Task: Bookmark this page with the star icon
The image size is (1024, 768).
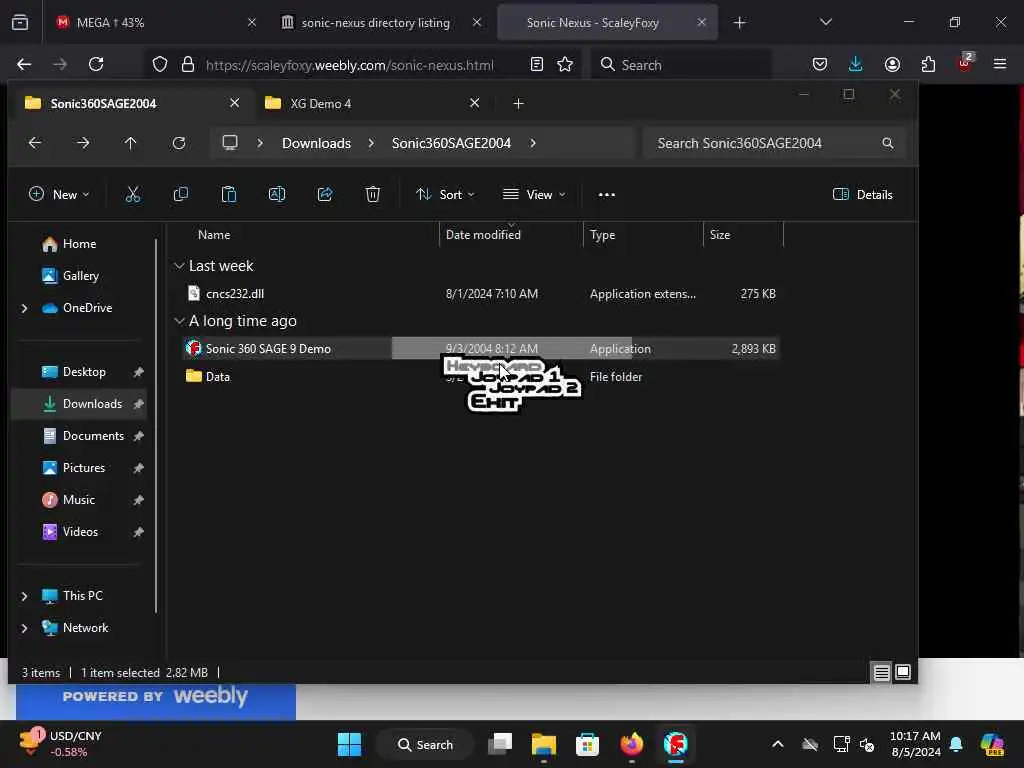Action: pyautogui.click(x=565, y=64)
